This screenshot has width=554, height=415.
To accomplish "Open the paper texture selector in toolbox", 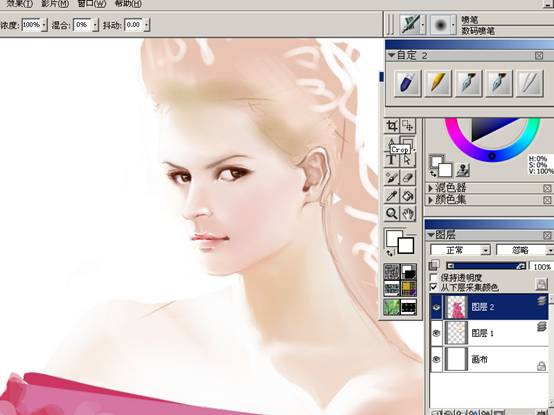I will pos(392,272).
